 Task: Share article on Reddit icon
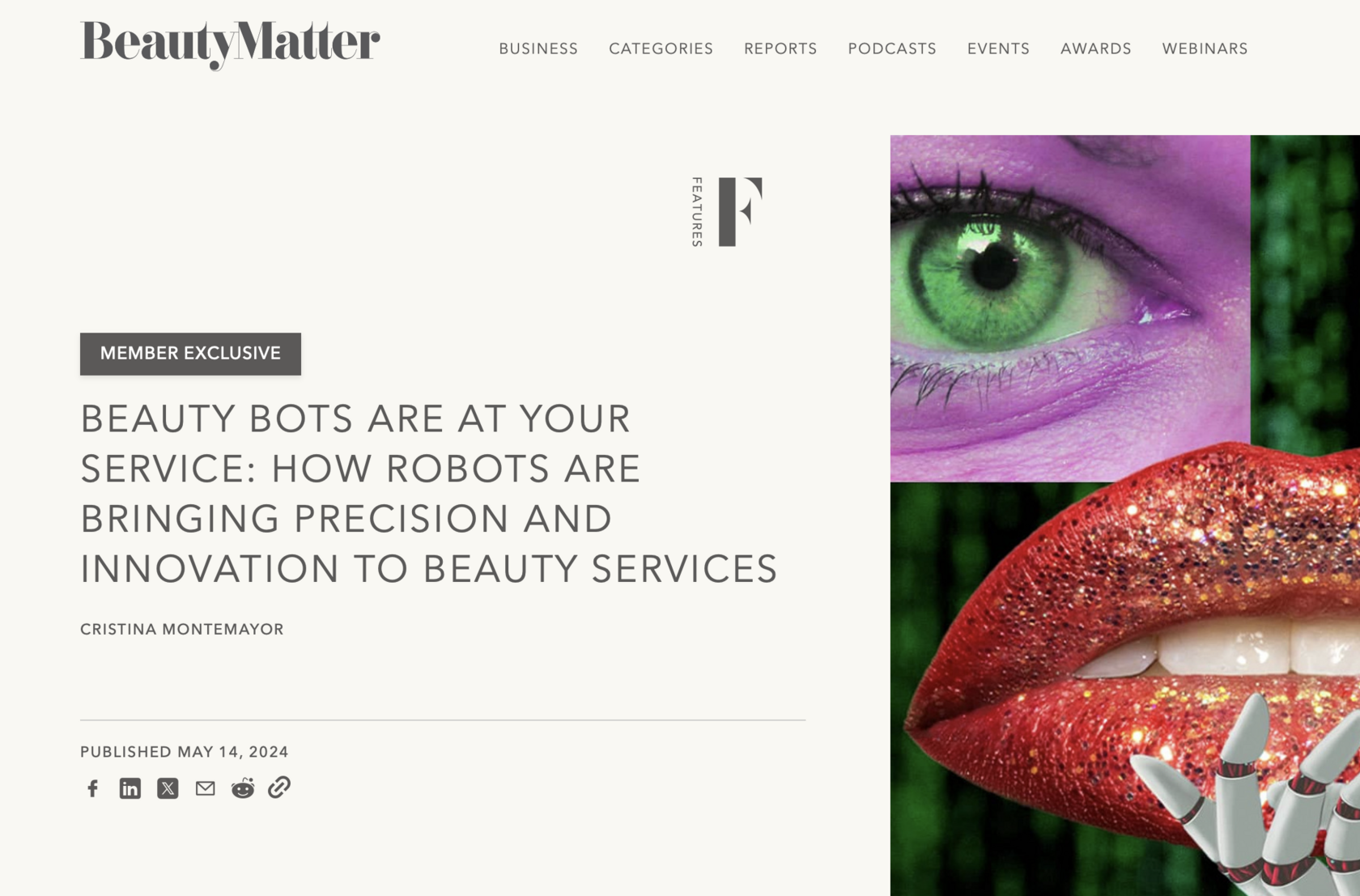point(243,788)
